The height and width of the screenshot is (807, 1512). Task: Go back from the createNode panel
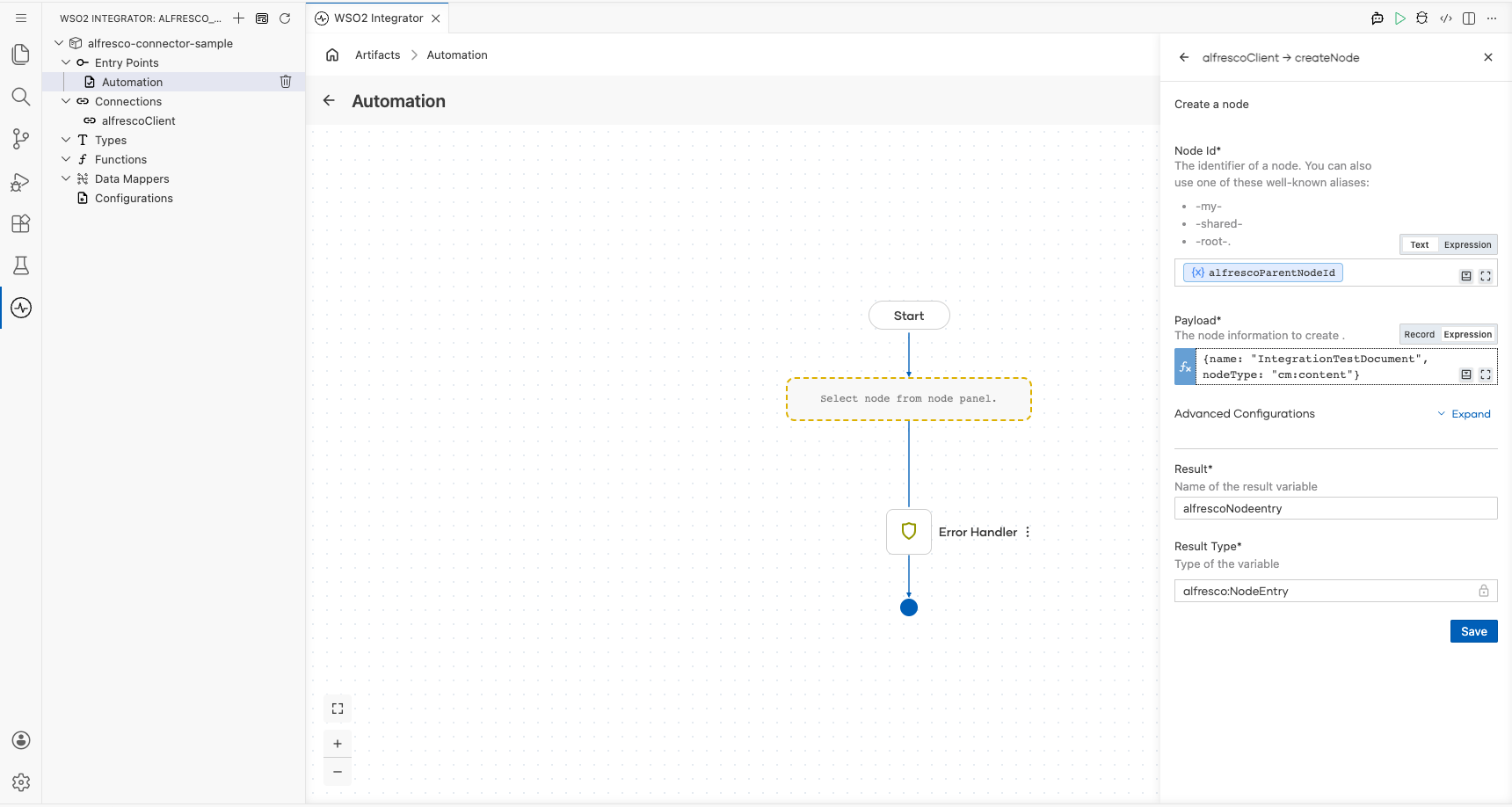coord(1184,57)
